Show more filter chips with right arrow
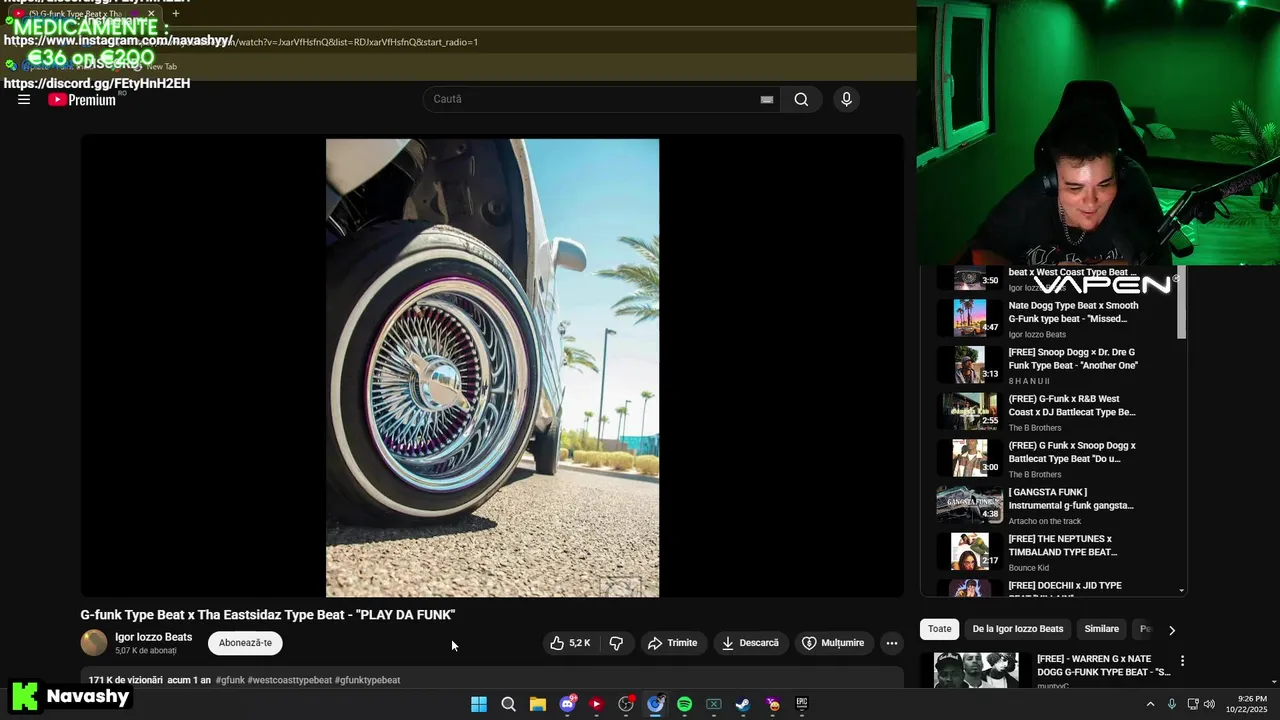This screenshot has width=1280, height=720. (1172, 630)
